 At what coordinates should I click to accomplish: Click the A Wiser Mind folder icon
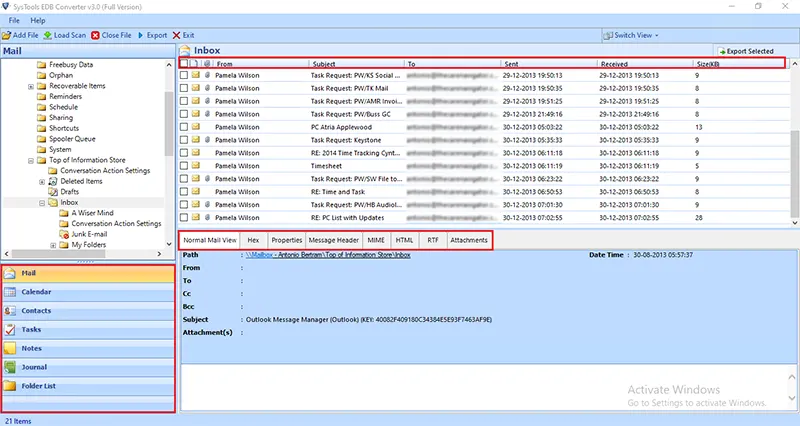pyautogui.click(x=64, y=213)
